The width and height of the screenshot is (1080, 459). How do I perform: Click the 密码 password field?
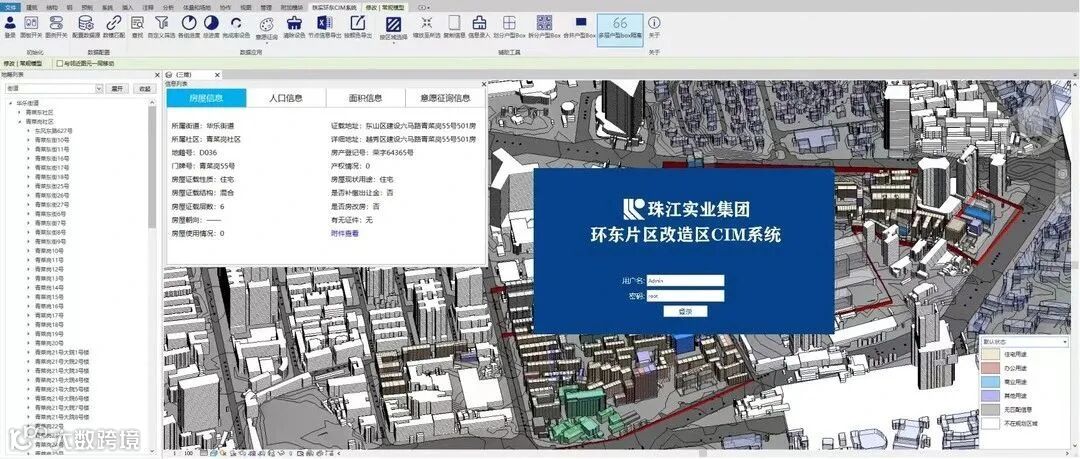coord(685,296)
